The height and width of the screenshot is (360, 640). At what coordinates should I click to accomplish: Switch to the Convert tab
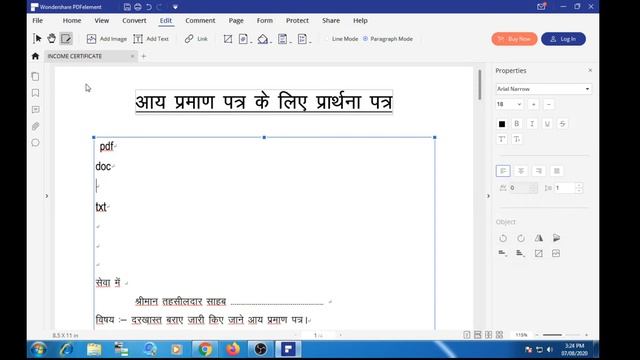coord(134,20)
